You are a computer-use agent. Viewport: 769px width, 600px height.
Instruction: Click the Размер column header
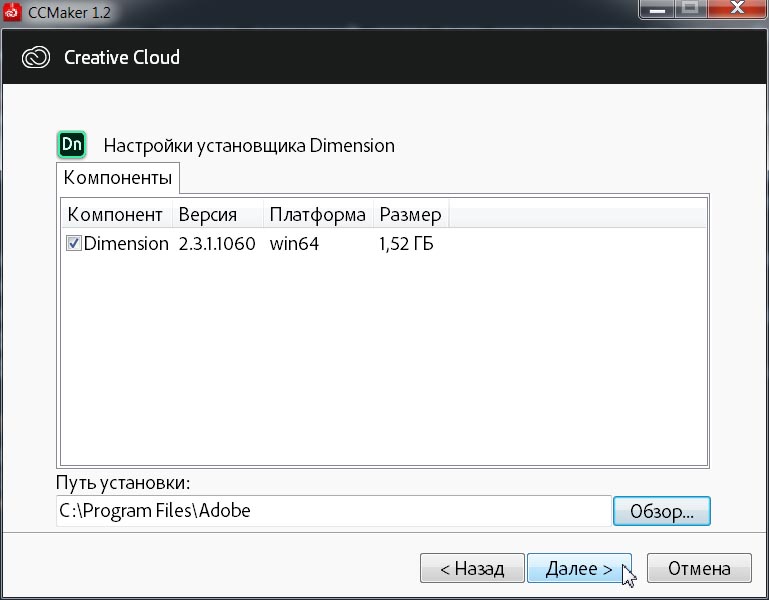pyautogui.click(x=411, y=215)
